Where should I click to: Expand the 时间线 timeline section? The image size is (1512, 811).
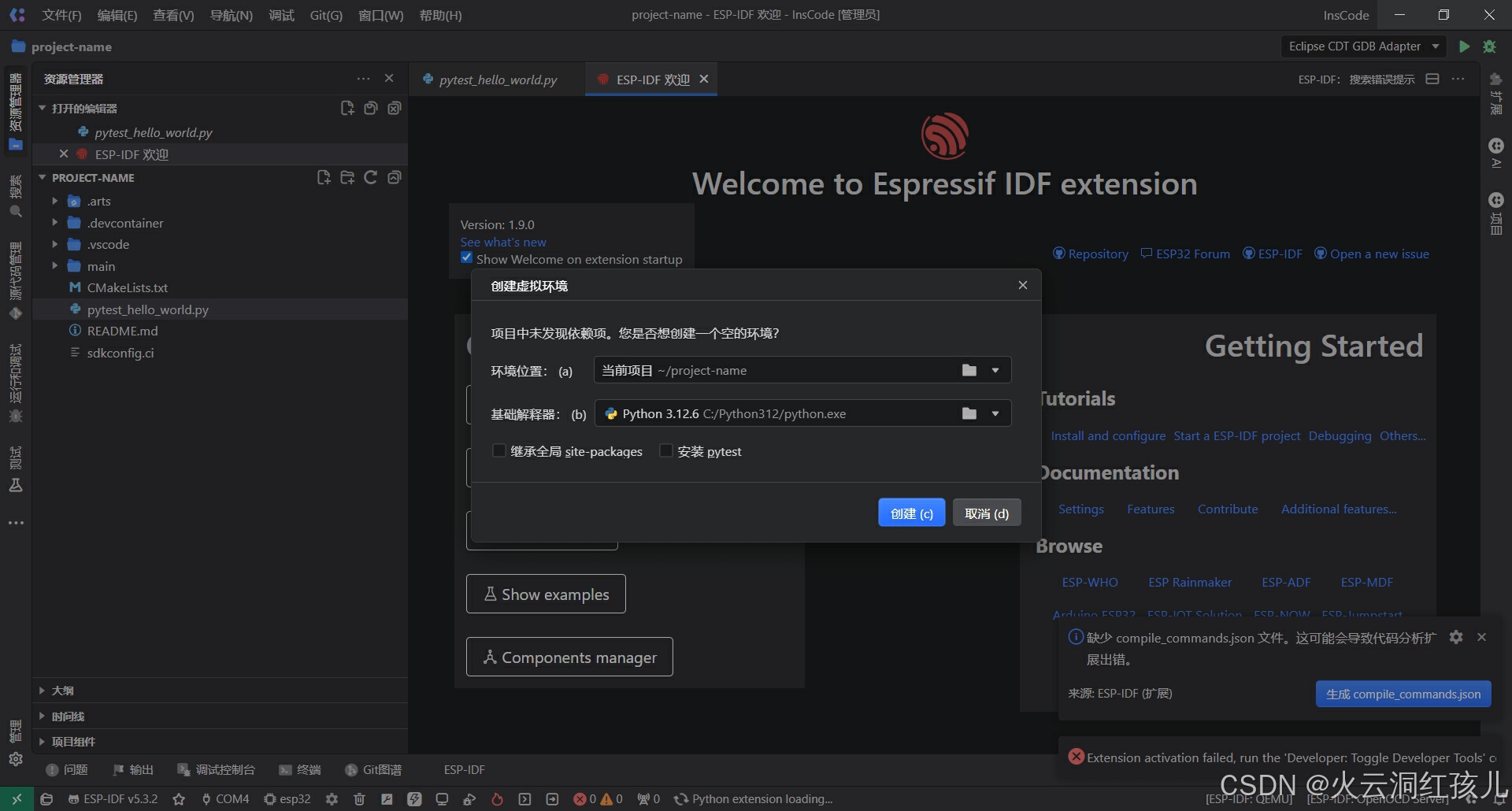point(220,717)
